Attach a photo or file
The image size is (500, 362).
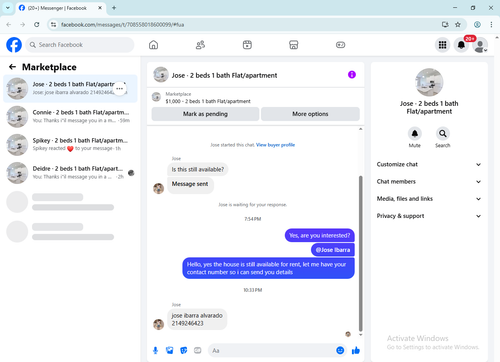(170, 350)
